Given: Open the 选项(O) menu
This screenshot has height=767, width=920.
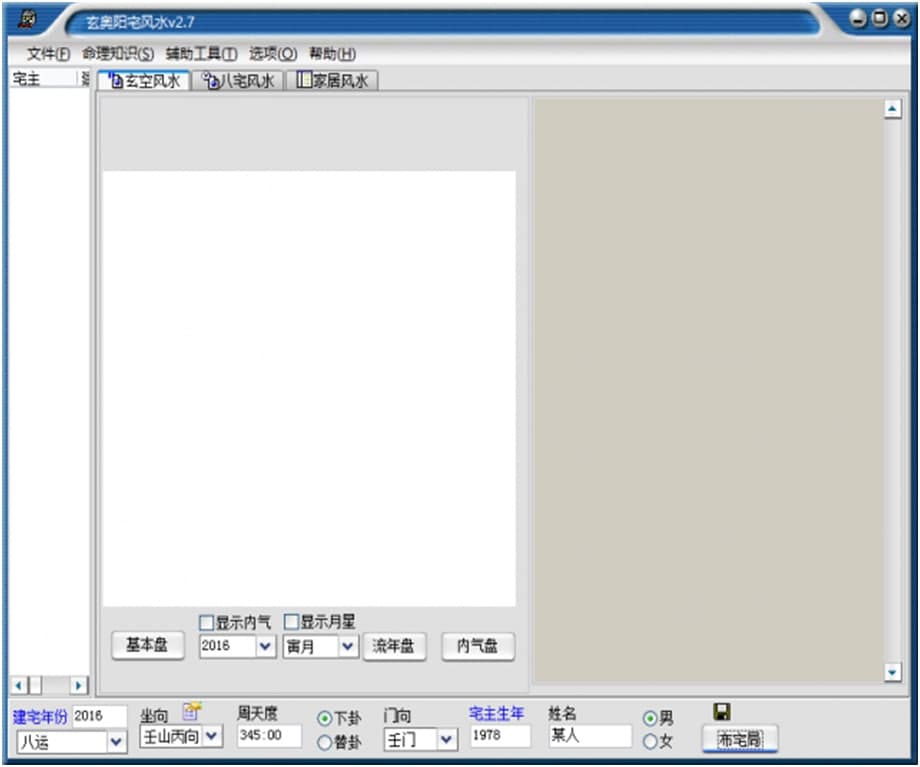Looking at the screenshot, I should pos(273,54).
